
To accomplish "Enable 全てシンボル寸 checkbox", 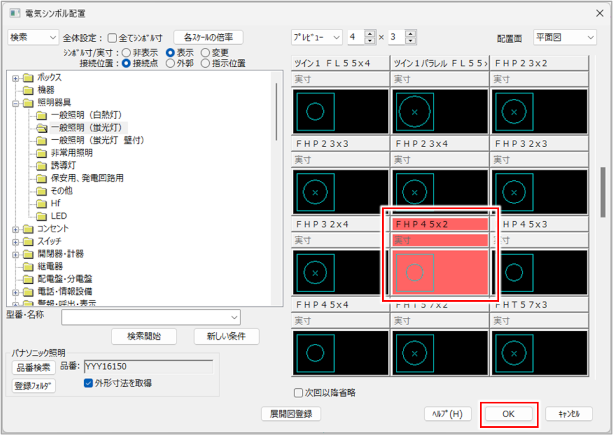I will click(x=112, y=37).
